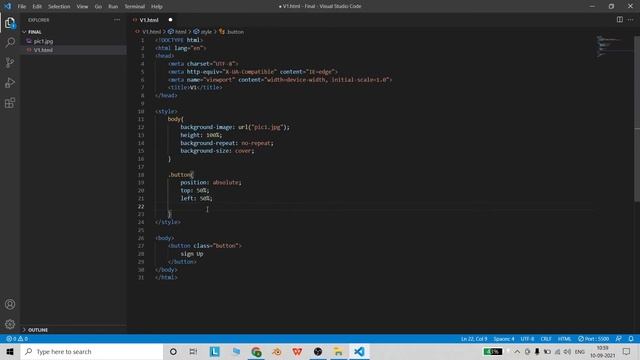Image resolution: width=640 pixels, height=360 pixels.
Task: Click the split editor right icon
Action: [620, 20]
